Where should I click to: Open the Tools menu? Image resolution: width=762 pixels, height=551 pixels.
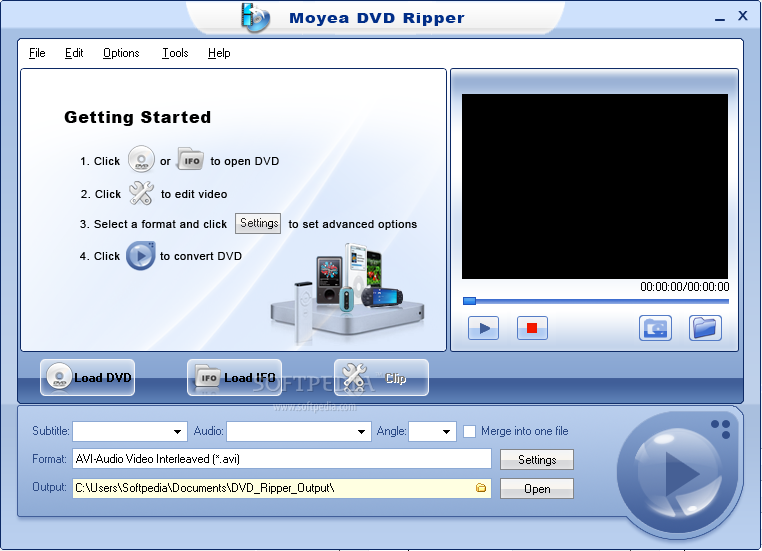[x=175, y=53]
